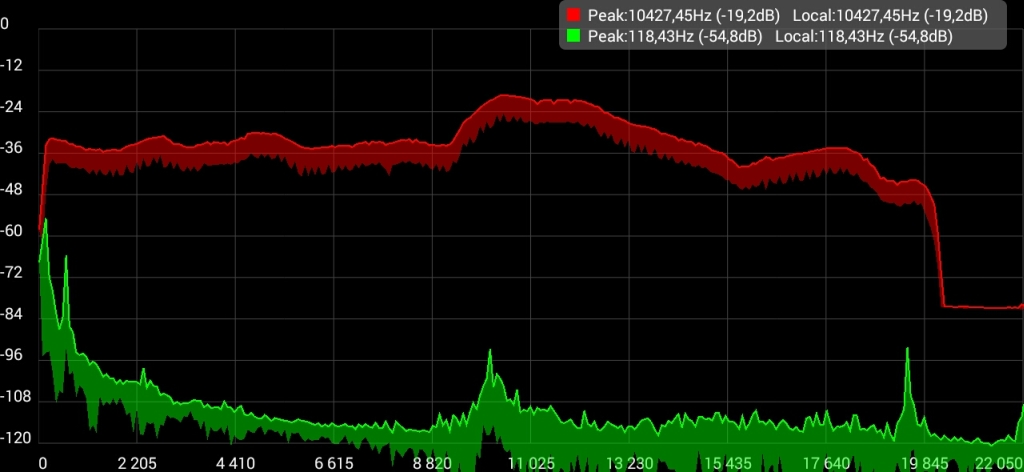Click the 6 615 frequency axis label
The image size is (1024, 472).
tap(334, 464)
